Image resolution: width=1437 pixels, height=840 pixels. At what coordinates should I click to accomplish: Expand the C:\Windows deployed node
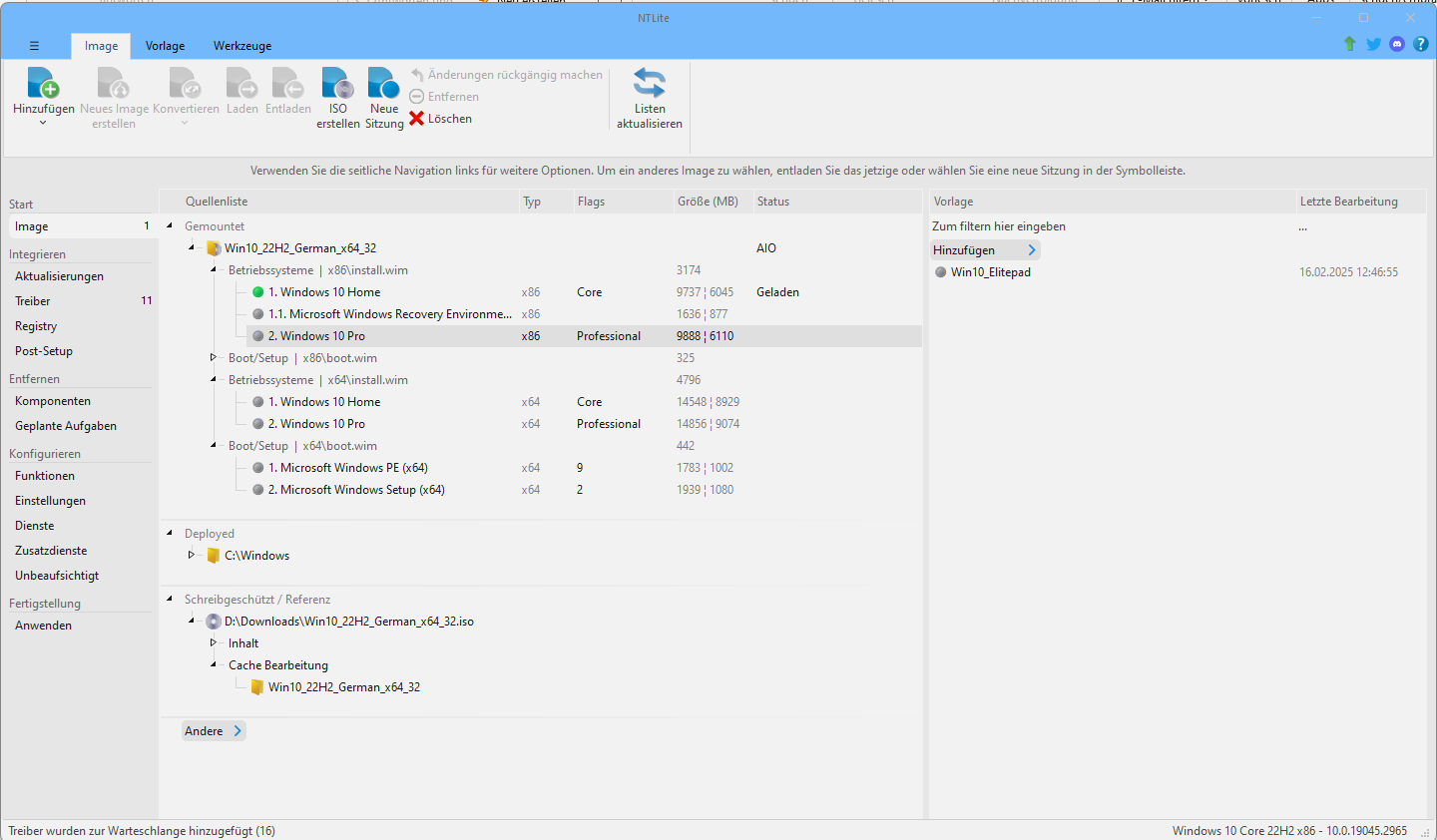point(192,556)
